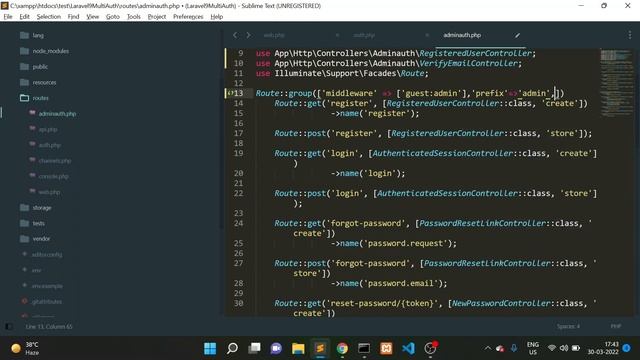Open the tab overflow options menu

(x=629, y=36)
